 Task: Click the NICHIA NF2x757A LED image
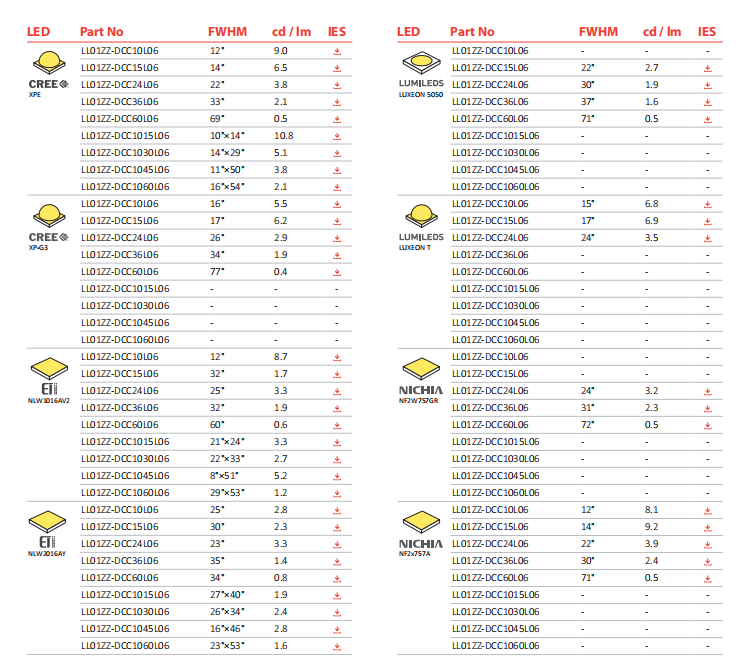tap(421, 522)
